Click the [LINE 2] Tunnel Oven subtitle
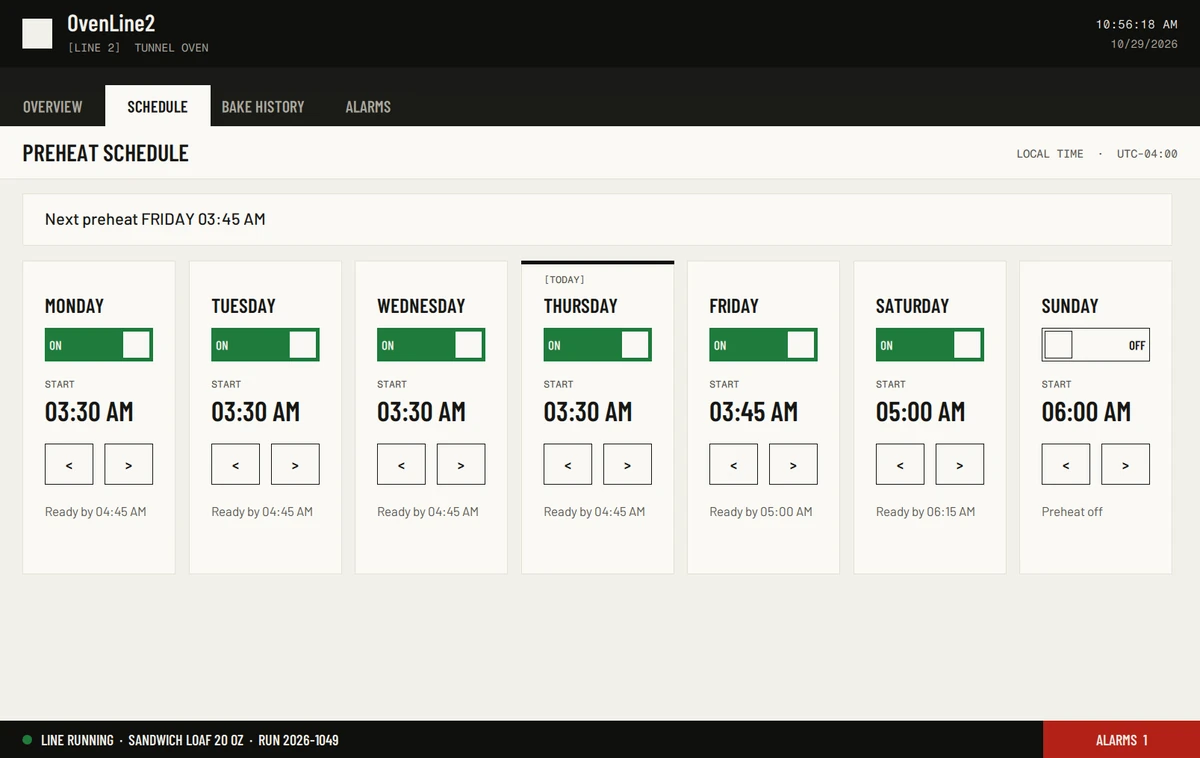This screenshot has height=758, width=1200. pyautogui.click(x=138, y=48)
